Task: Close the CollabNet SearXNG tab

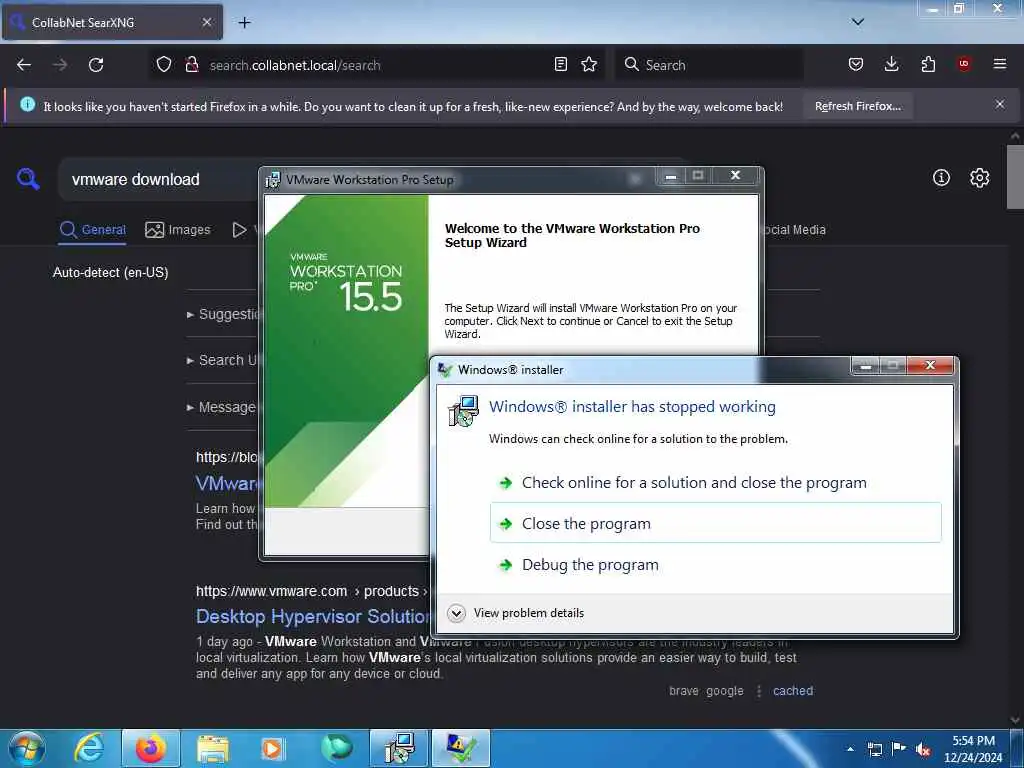Action: pos(206,22)
